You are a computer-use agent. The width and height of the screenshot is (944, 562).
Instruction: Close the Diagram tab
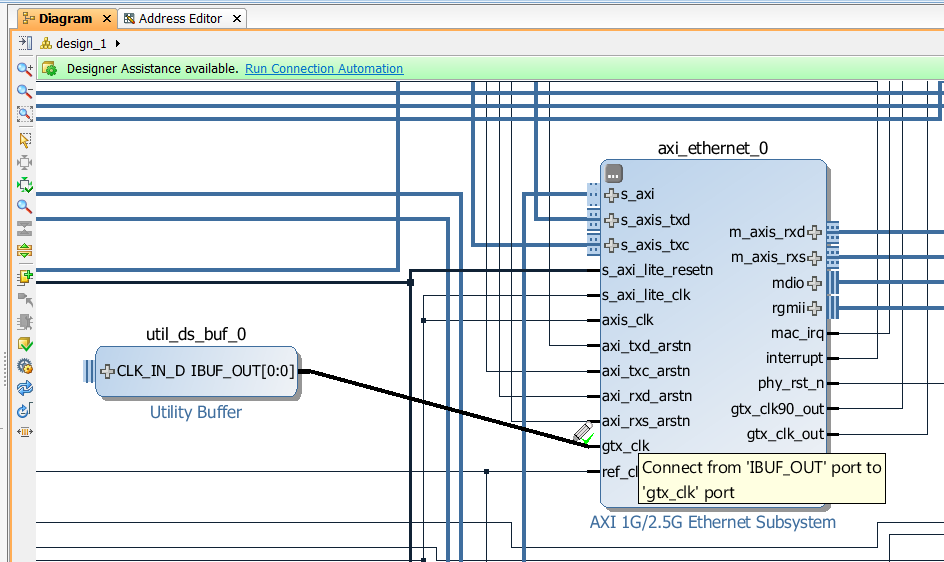click(x=107, y=19)
